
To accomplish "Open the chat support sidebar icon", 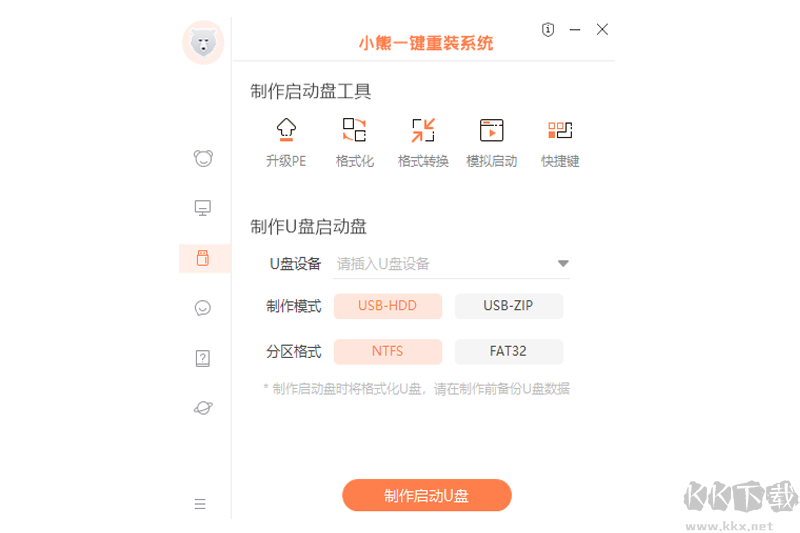I will tap(203, 308).
